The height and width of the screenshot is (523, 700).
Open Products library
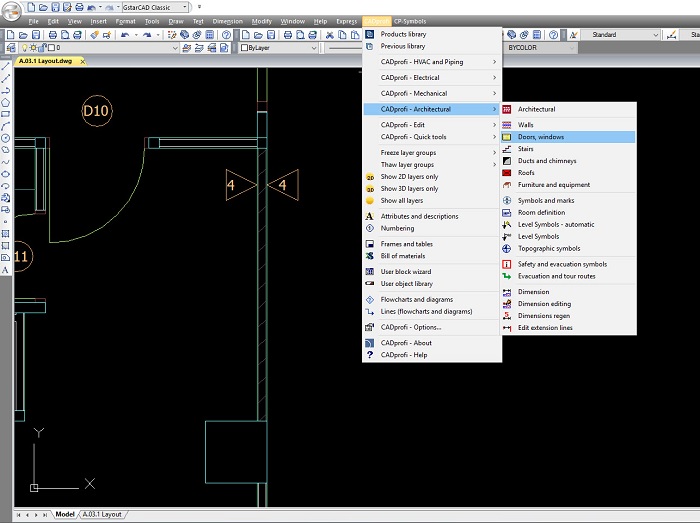432,34
